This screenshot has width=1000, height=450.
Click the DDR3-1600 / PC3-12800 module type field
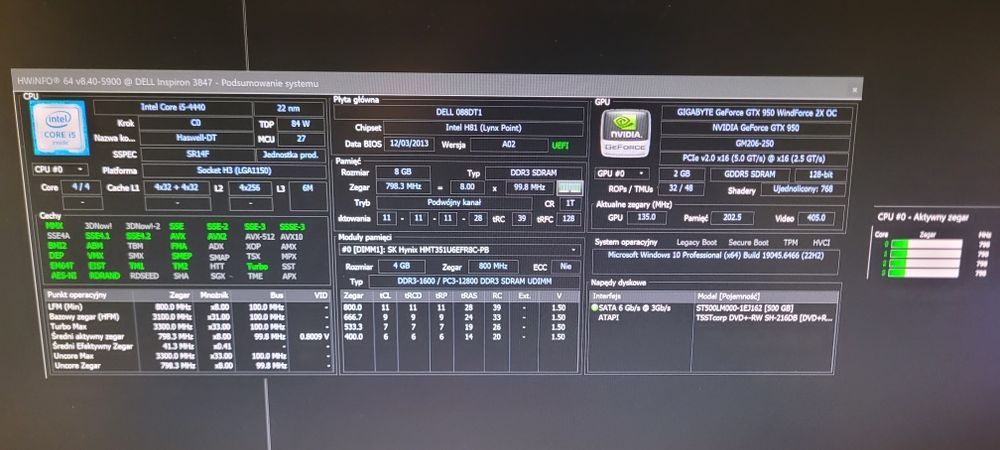pos(474,282)
